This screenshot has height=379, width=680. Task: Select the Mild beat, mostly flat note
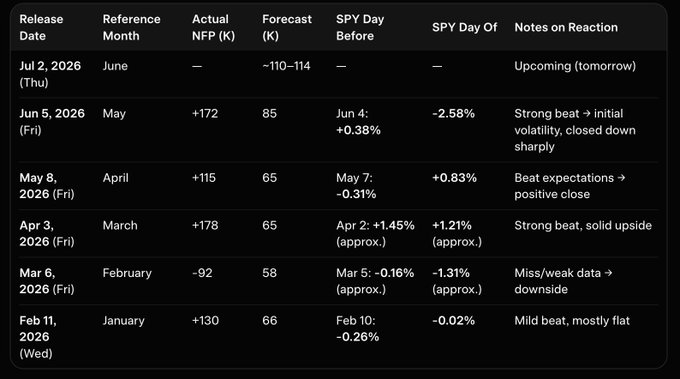[x=572, y=321]
